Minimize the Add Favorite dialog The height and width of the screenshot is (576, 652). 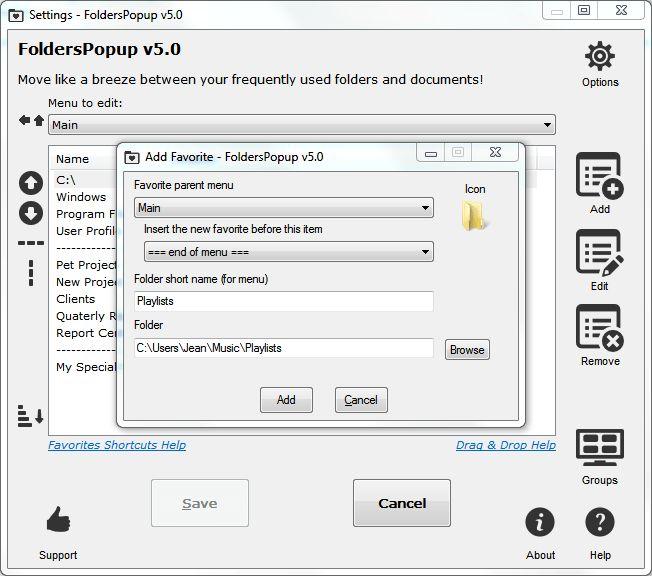click(431, 152)
